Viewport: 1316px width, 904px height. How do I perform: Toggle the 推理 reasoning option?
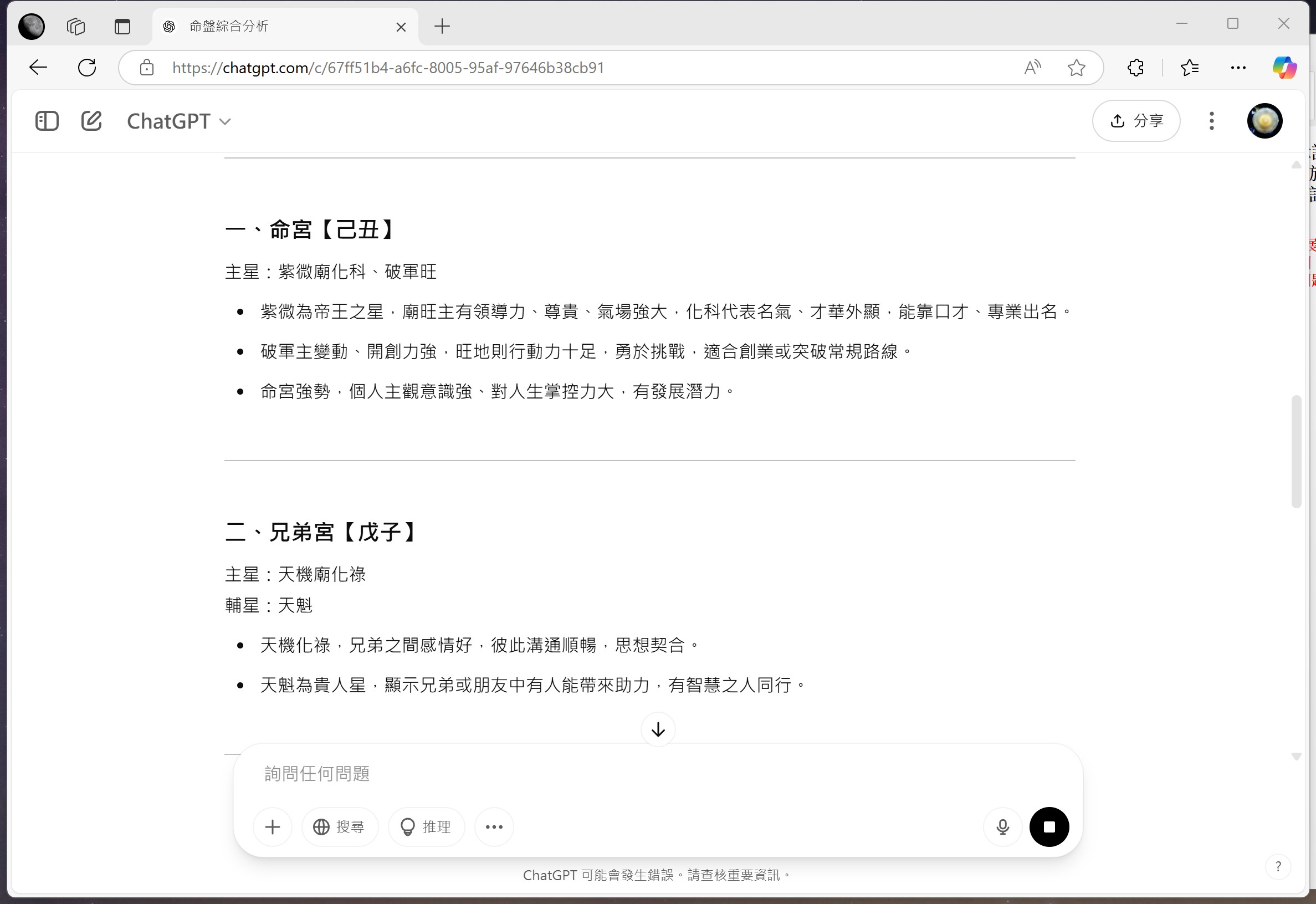426,827
